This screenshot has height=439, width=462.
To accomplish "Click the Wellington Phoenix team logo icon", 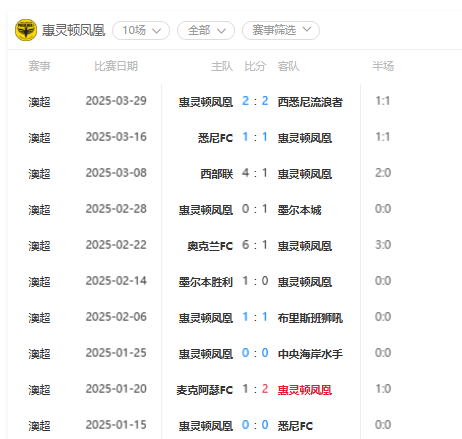I will pyautogui.click(x=26, y=30).
